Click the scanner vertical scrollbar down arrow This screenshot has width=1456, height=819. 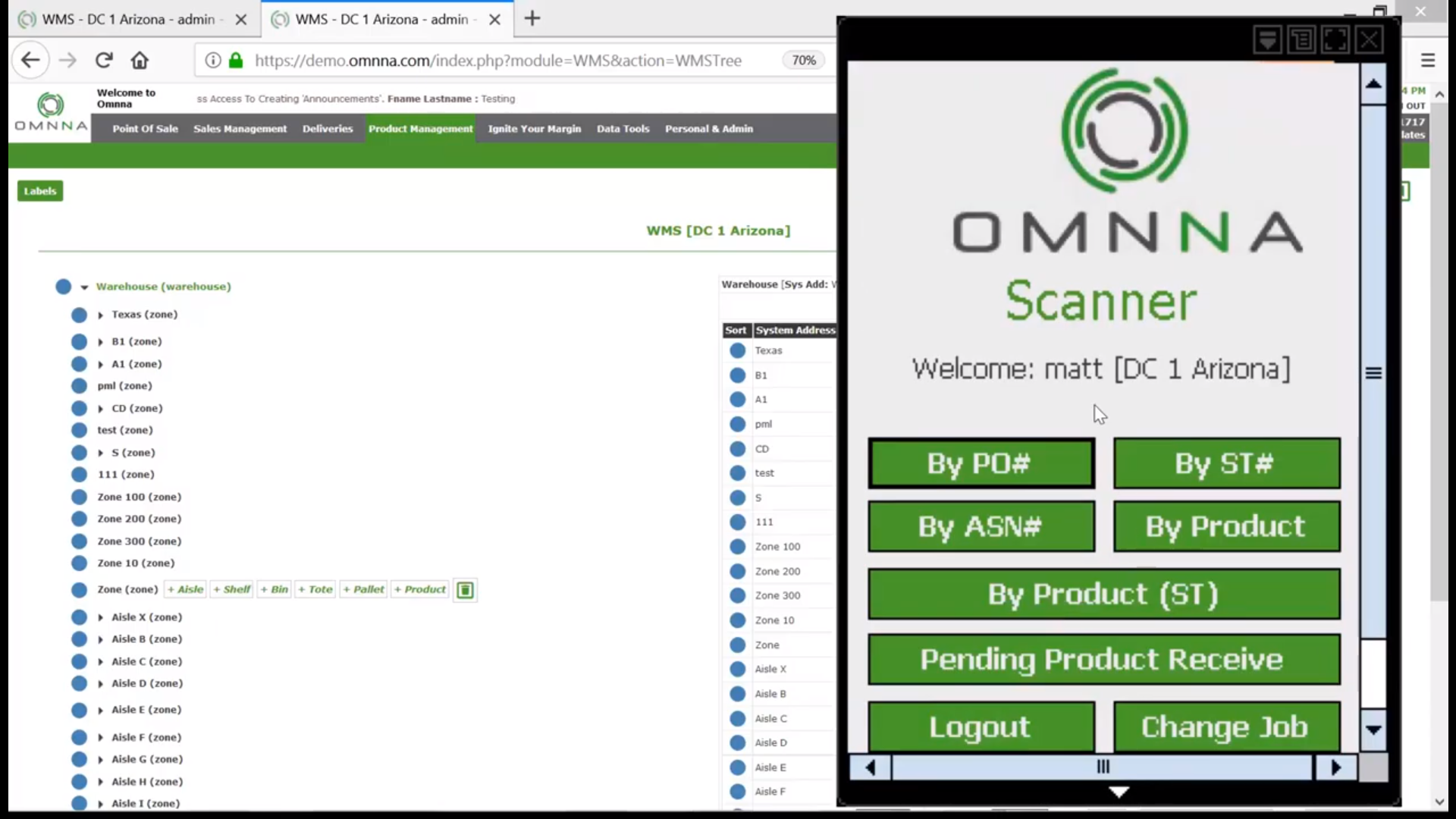(x=1373, y=730)
